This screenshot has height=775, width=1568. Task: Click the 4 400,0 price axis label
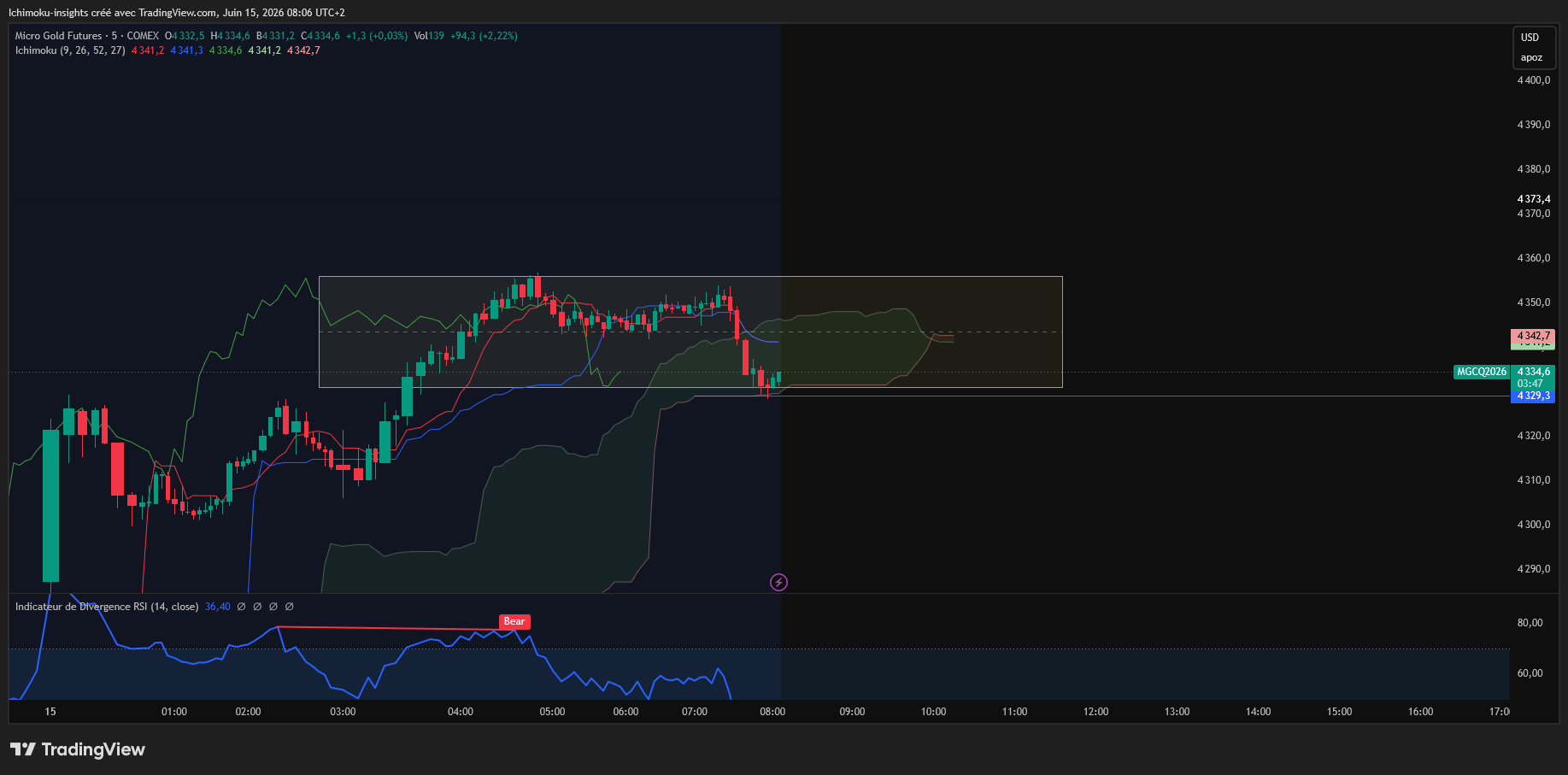pyautogui.click(x=1533, y=80)
